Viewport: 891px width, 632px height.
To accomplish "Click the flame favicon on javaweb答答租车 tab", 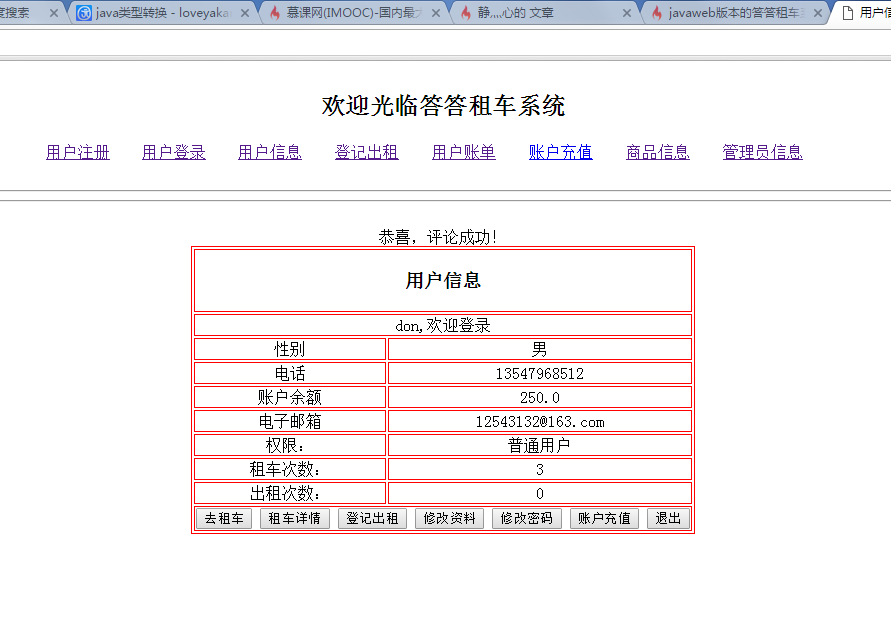I will coord(657,13).
